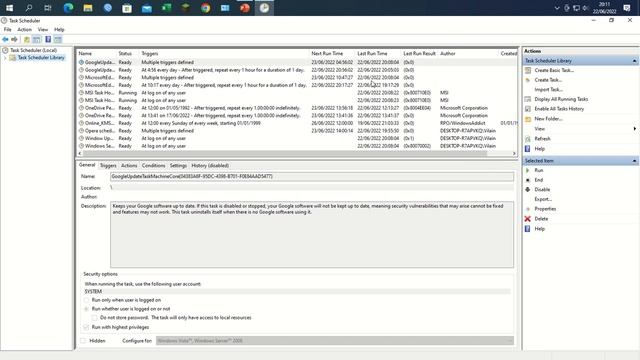Click the Back arrow in the toolbar
This screenshot has height=360, width=640.
click(x=5, y=39)
